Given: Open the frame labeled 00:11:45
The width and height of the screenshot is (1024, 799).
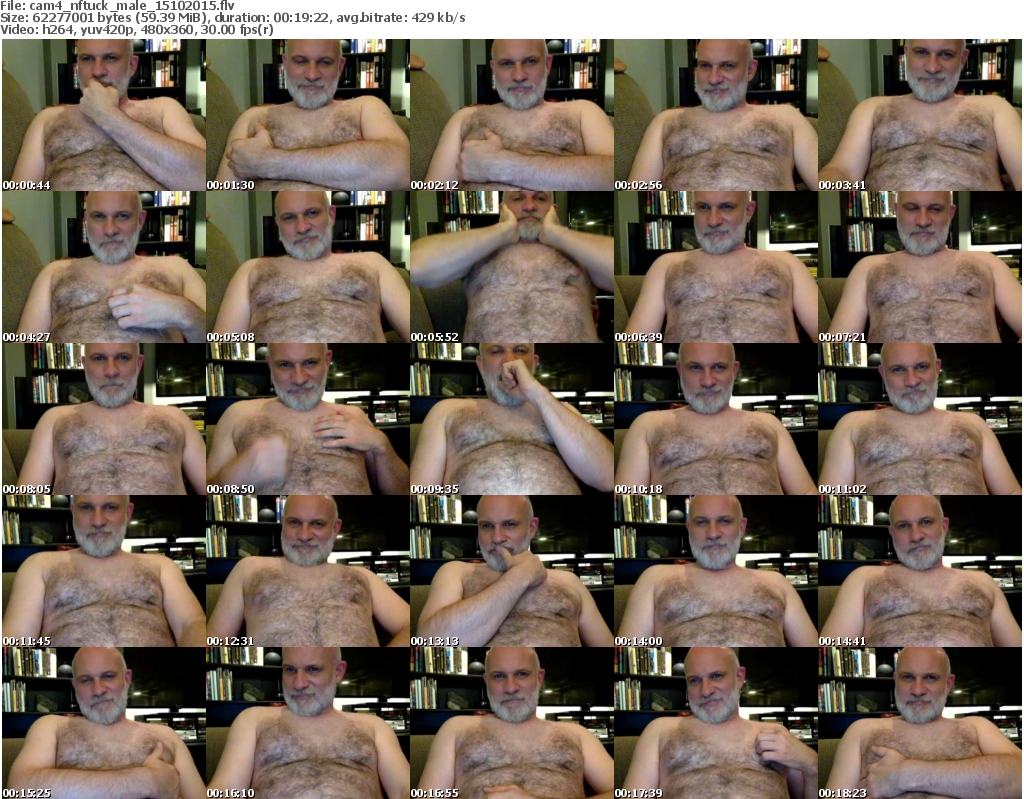Looking at the screenshot, I should click(104, 571).
